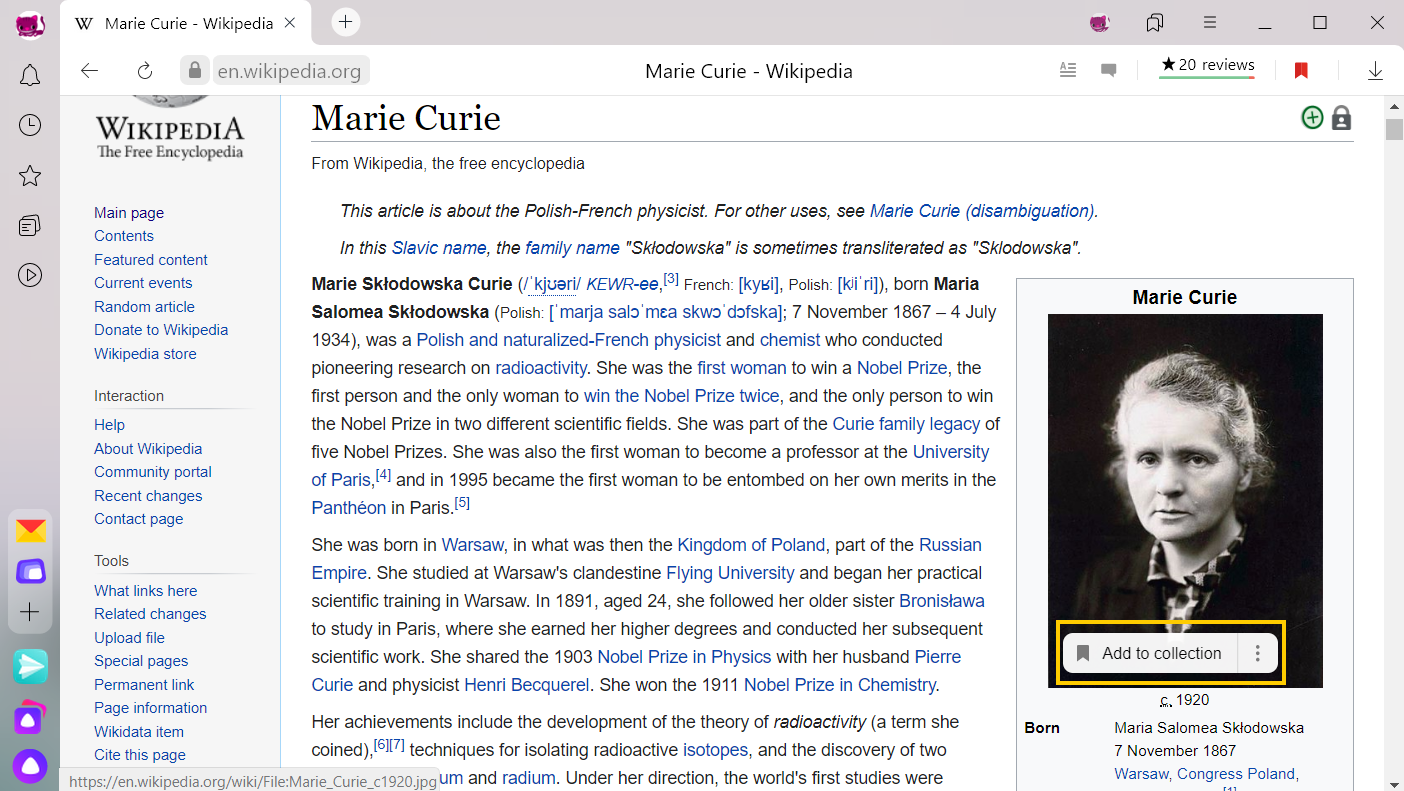Click the page vertical scrollbar thumb

(x=1394, y=129)
